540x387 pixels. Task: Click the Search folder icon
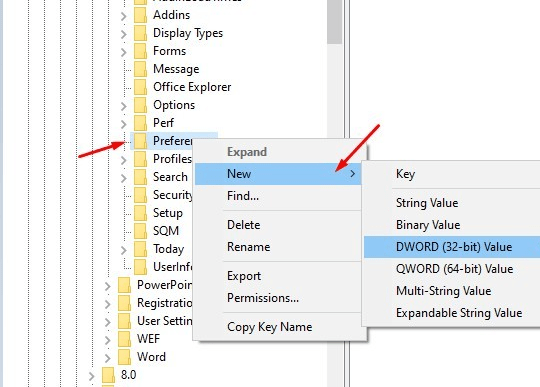(x=140, y=177)
